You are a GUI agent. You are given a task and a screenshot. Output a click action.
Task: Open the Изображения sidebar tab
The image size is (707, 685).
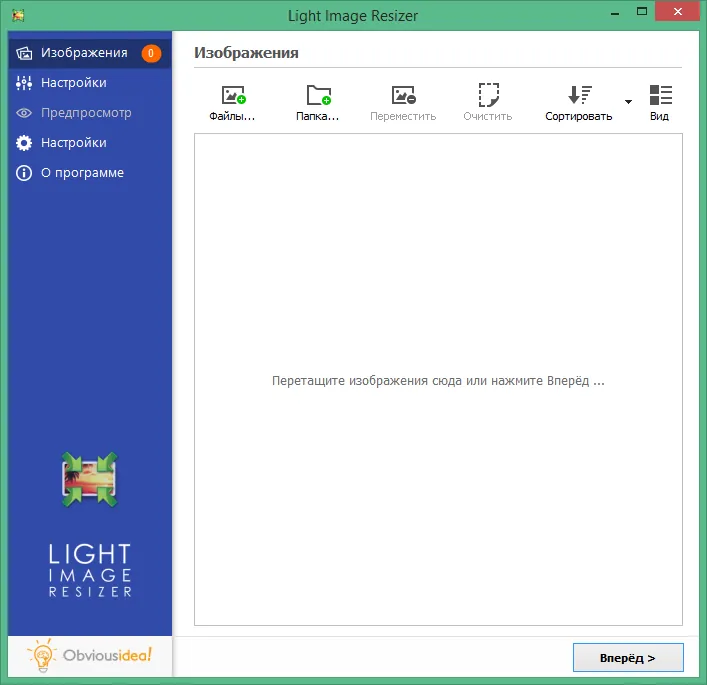tap(90, 53)
